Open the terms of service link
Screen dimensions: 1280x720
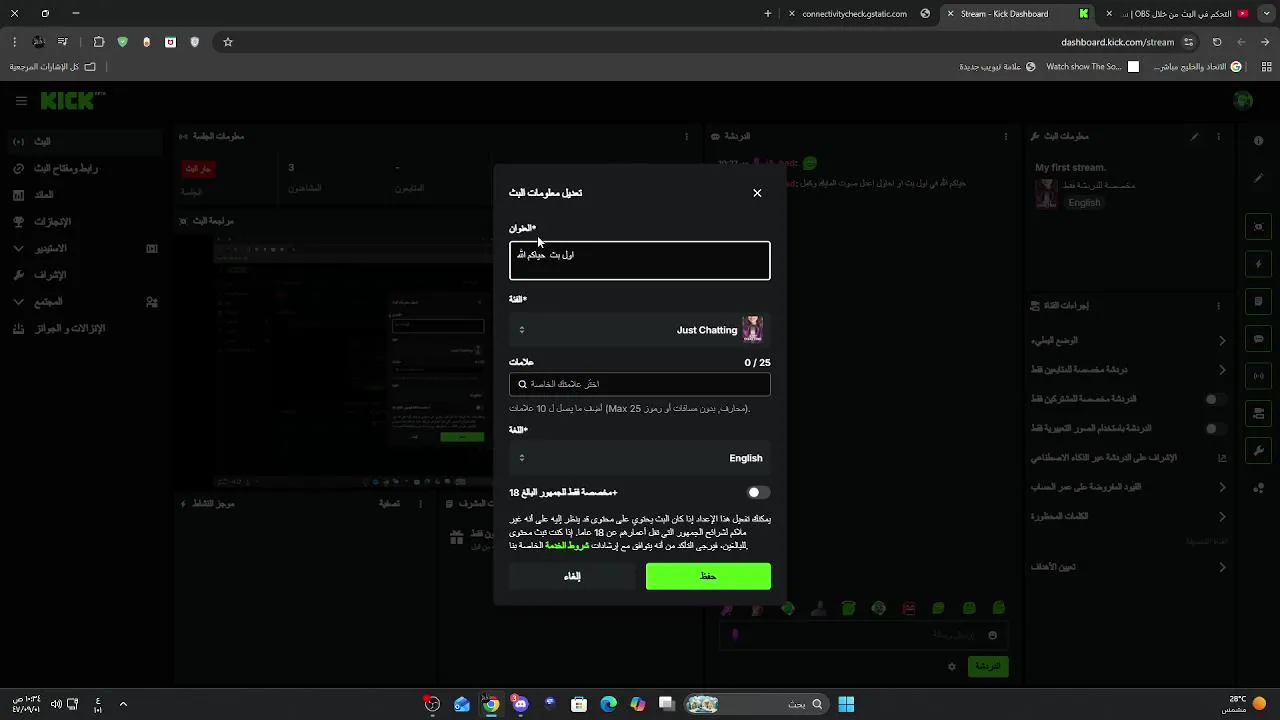coord(567,546)
